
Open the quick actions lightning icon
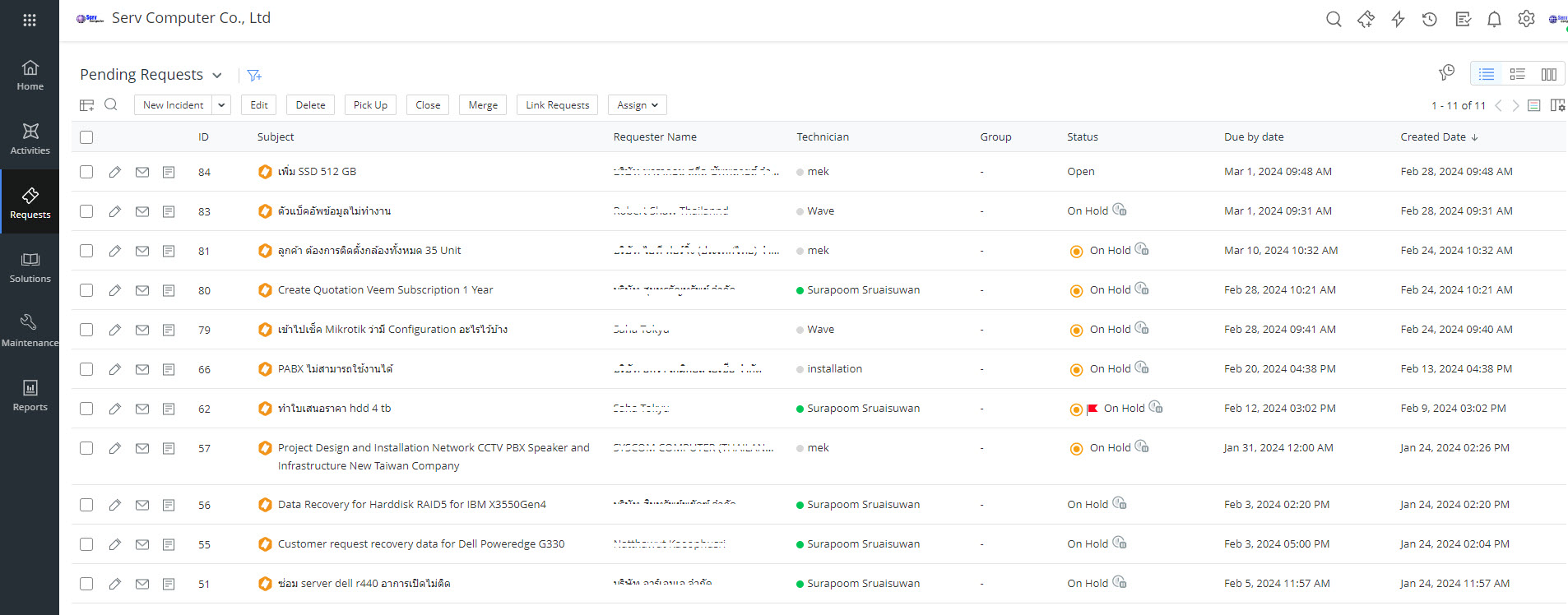(x=1398, y=19)
